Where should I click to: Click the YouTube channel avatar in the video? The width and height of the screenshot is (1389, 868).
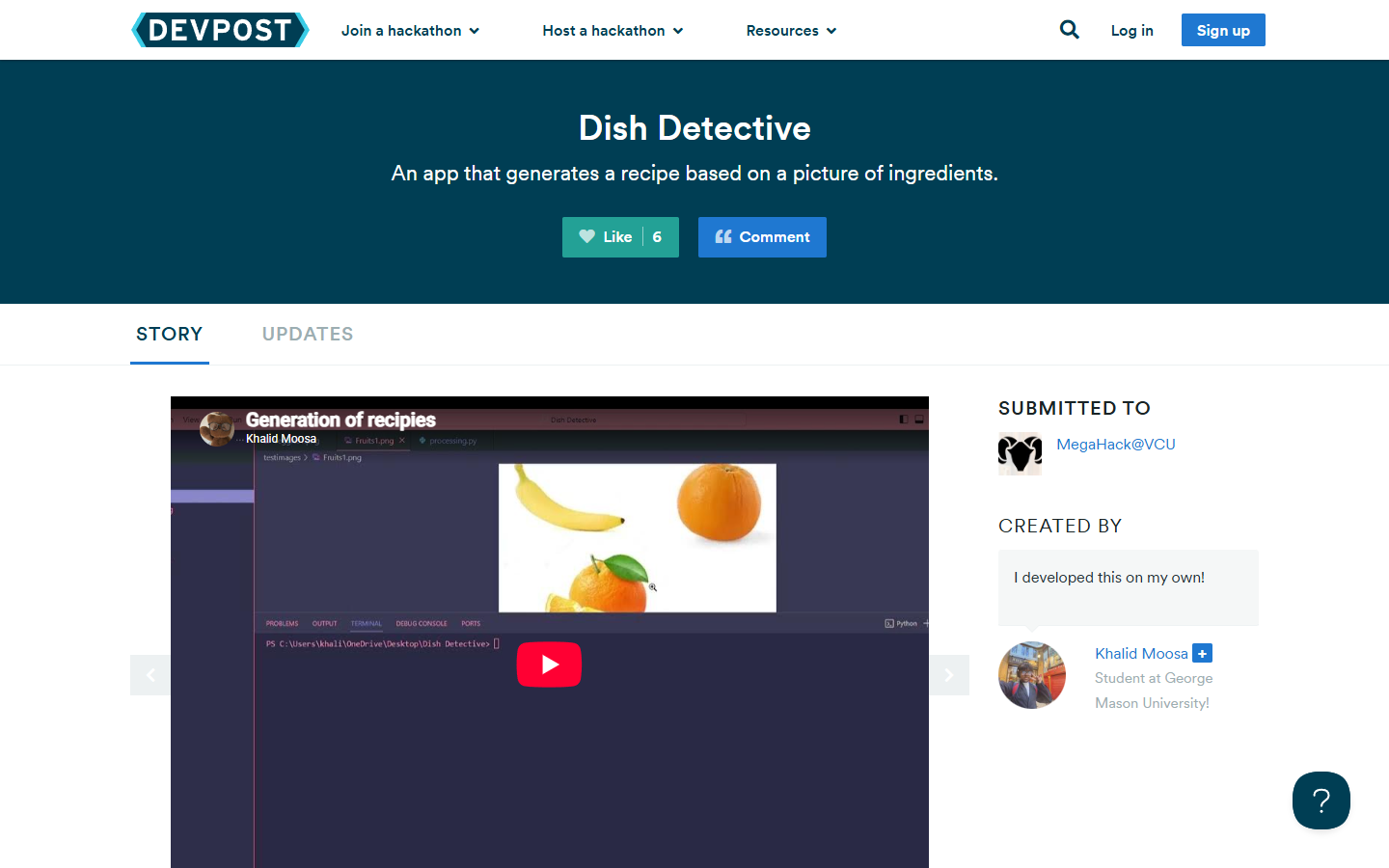tap(217, 428)
